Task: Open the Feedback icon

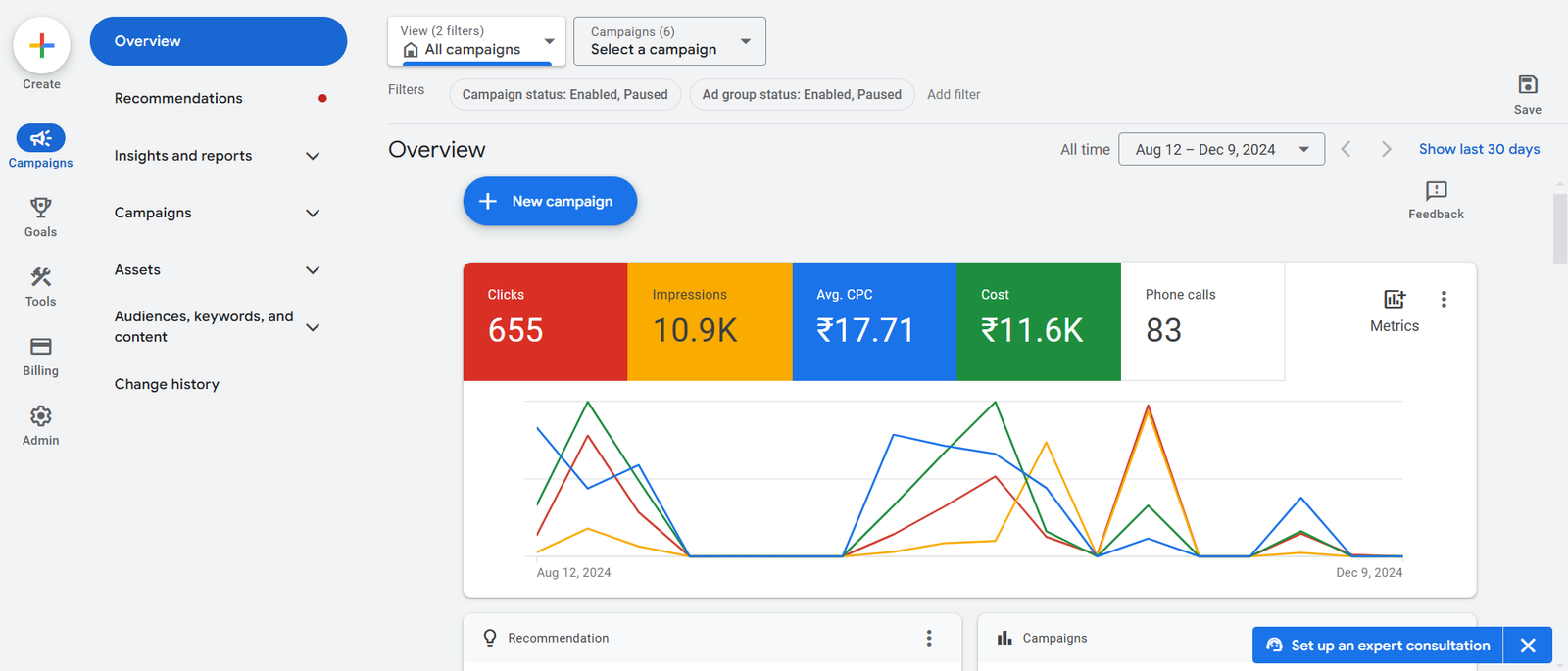Action: coord(1437,190)
